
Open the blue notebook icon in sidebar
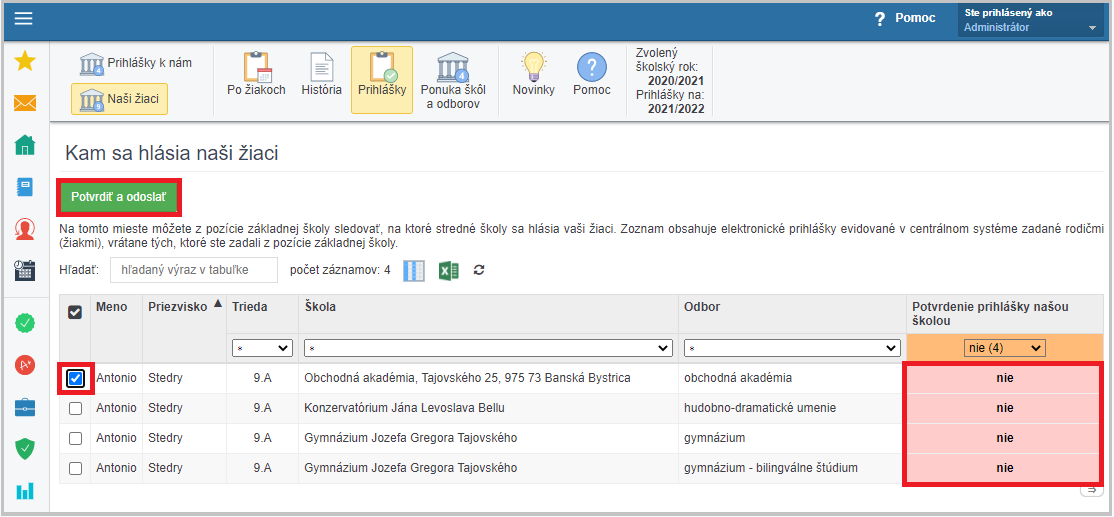(x=25, y=187)
